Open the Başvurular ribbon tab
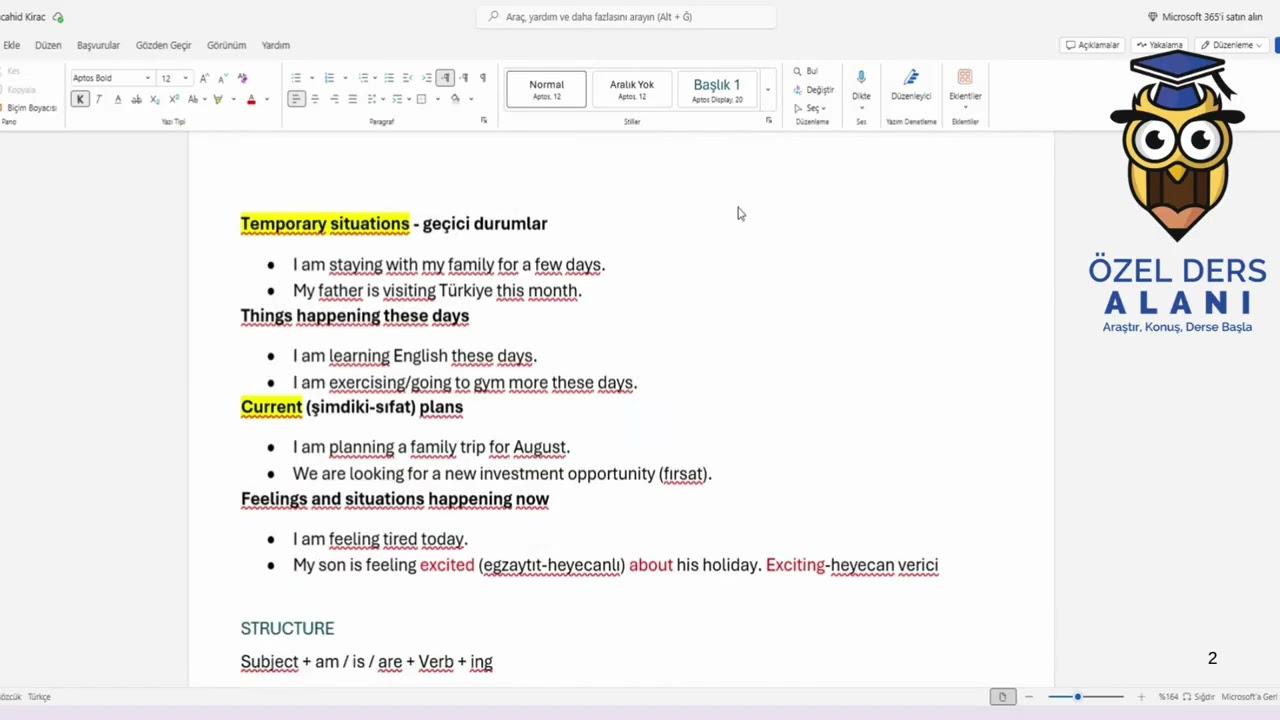 click(x=98, y=45)
